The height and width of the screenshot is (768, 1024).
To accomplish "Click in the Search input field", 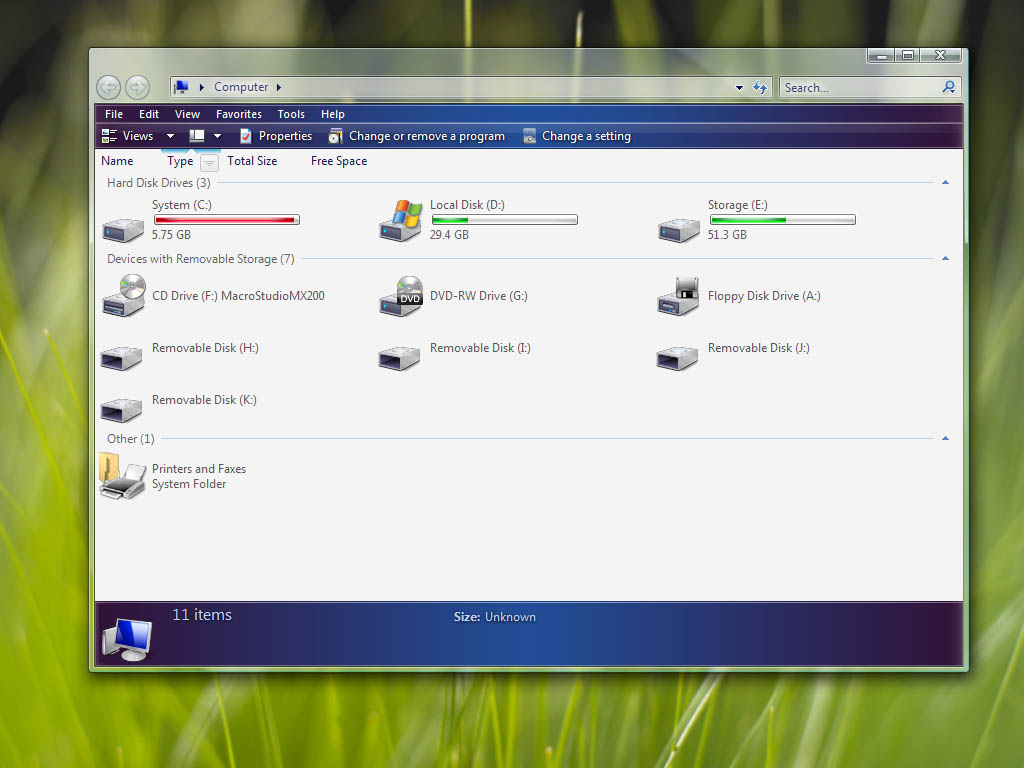I will (860, 88).
